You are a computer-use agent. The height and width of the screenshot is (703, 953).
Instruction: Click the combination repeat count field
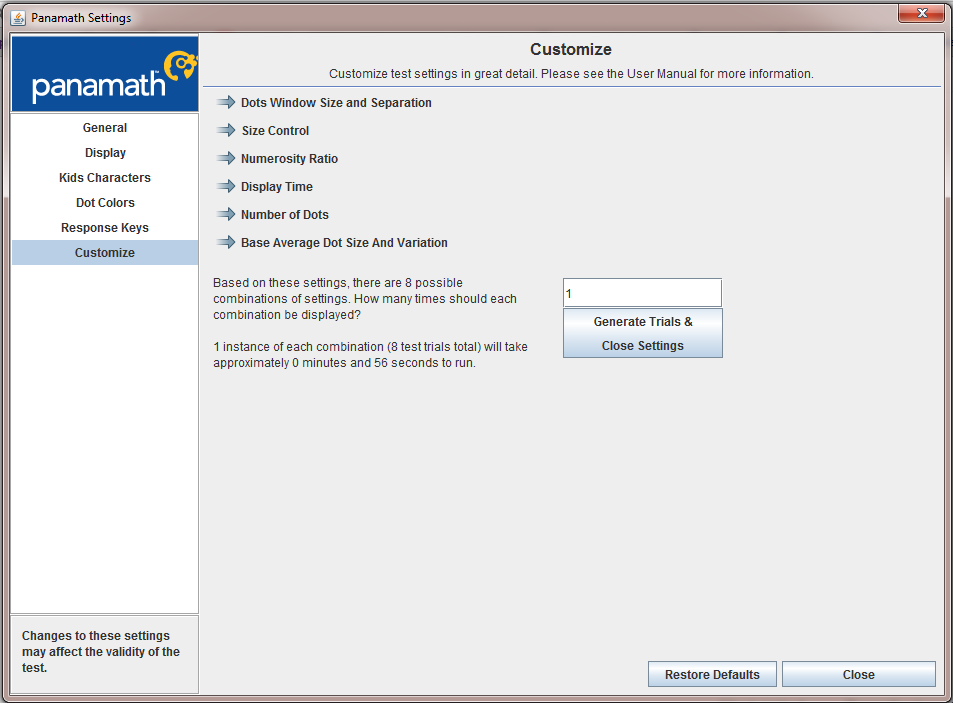click(642, 293)
